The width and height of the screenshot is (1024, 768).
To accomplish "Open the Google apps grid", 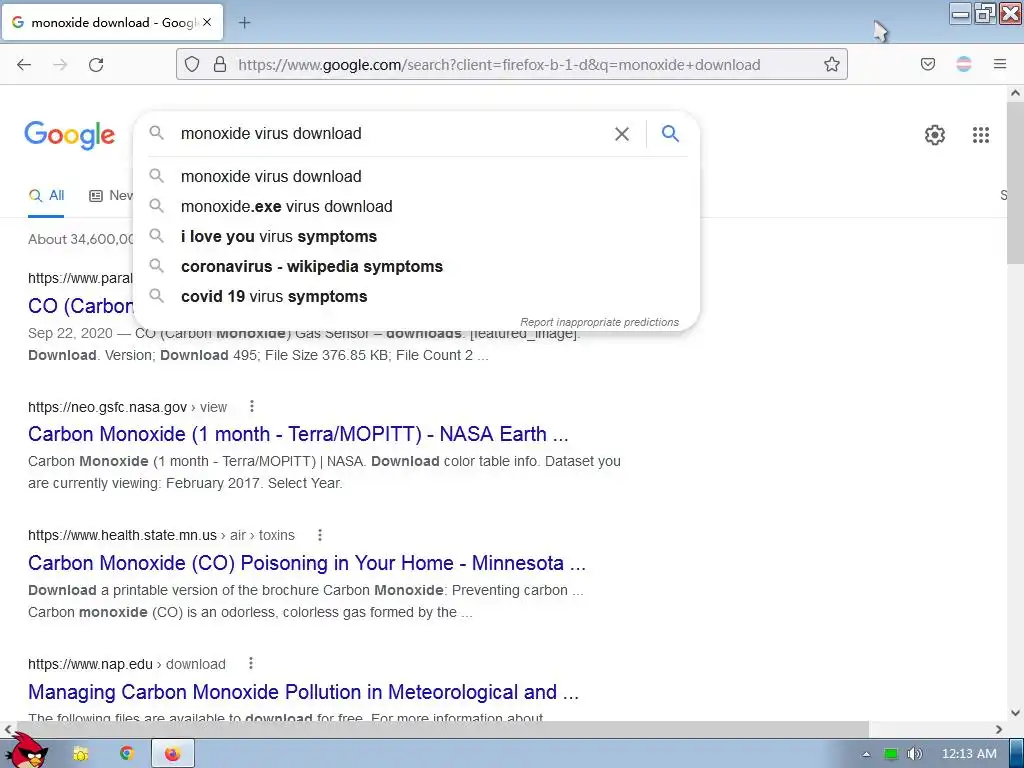I will [980, 135].
